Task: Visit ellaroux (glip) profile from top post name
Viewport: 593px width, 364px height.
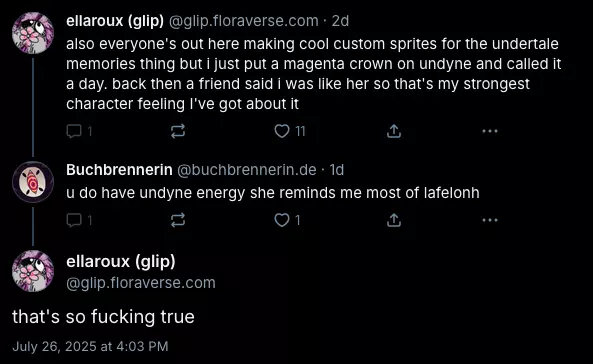Action: (115, 21)
